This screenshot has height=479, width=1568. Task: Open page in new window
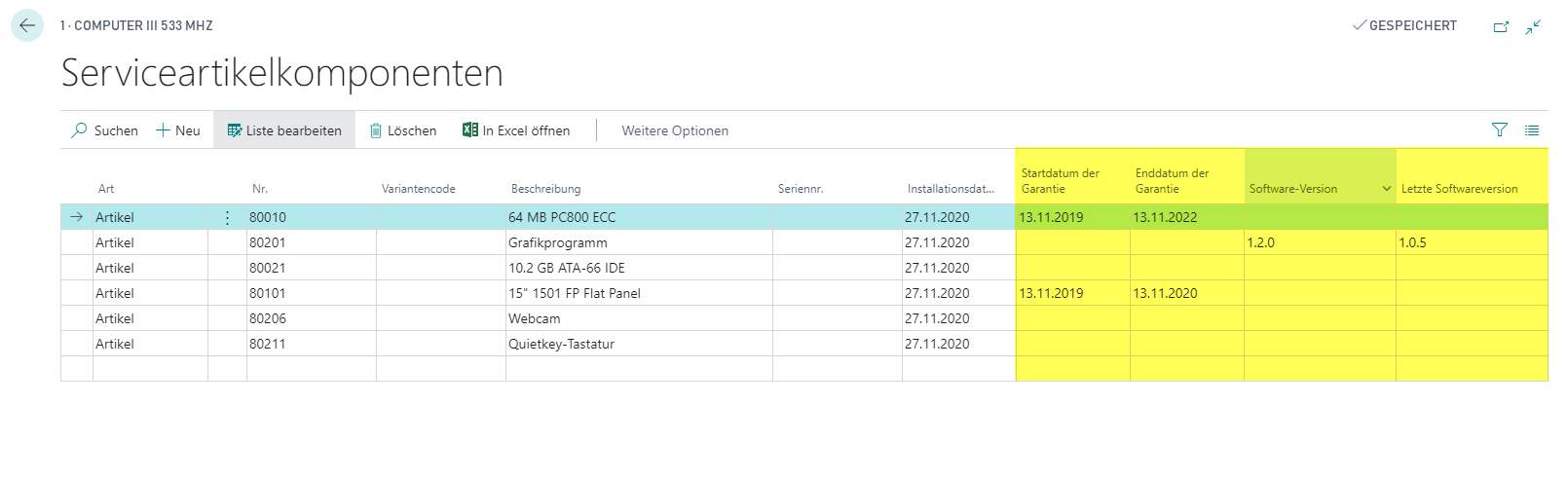1501,26
